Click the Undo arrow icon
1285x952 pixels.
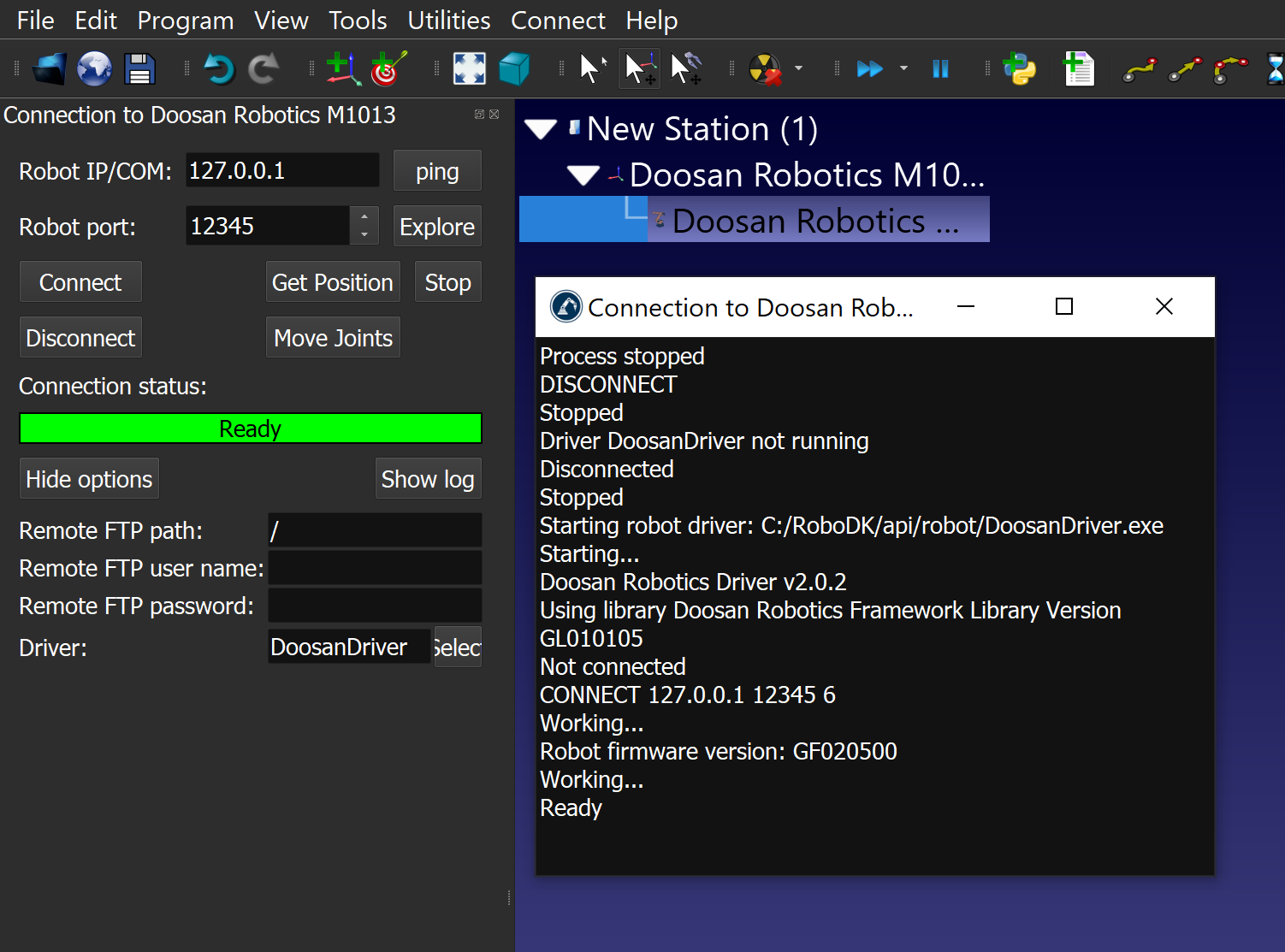[219, 68]
